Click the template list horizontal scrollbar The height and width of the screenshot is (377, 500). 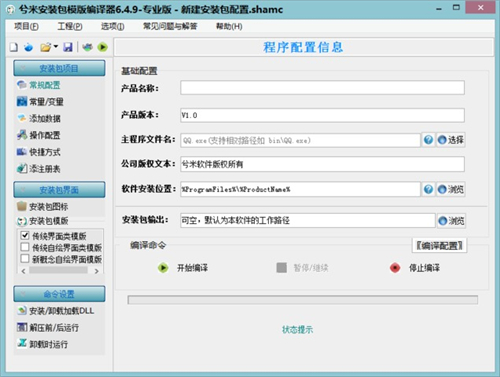click(x=58, y=270)
